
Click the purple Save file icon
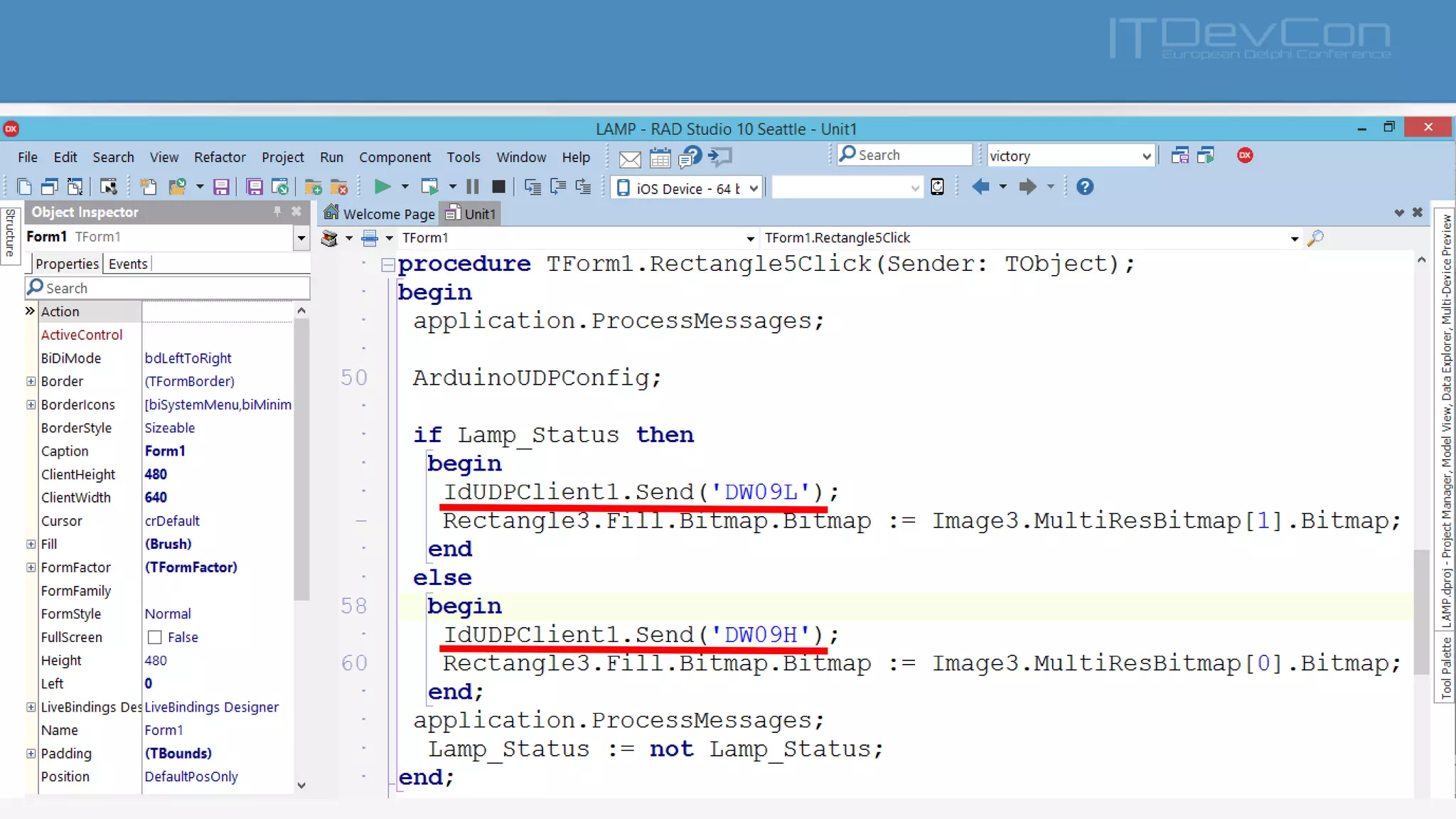coord(221,187)
